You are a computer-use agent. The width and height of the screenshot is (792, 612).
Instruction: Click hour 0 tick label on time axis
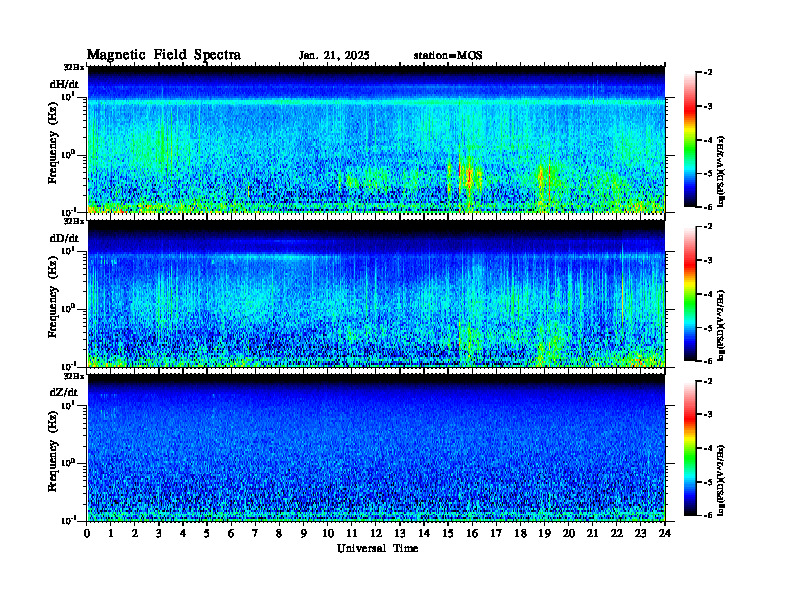(x=87, y=534)
